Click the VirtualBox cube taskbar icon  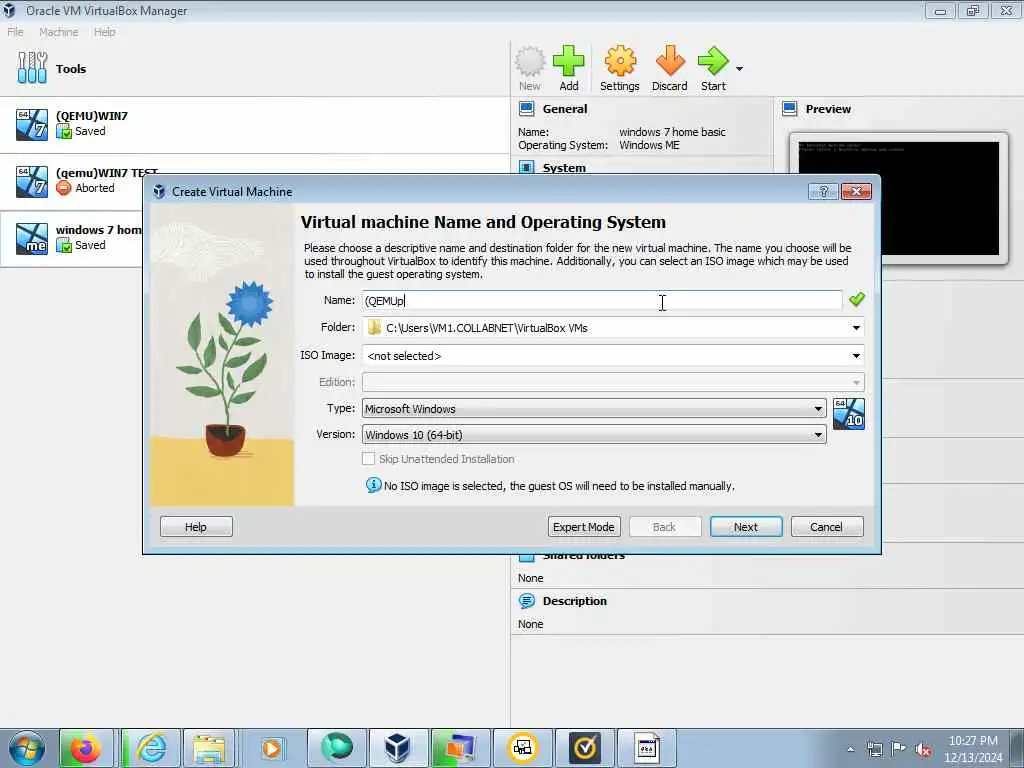coord(397,748)
